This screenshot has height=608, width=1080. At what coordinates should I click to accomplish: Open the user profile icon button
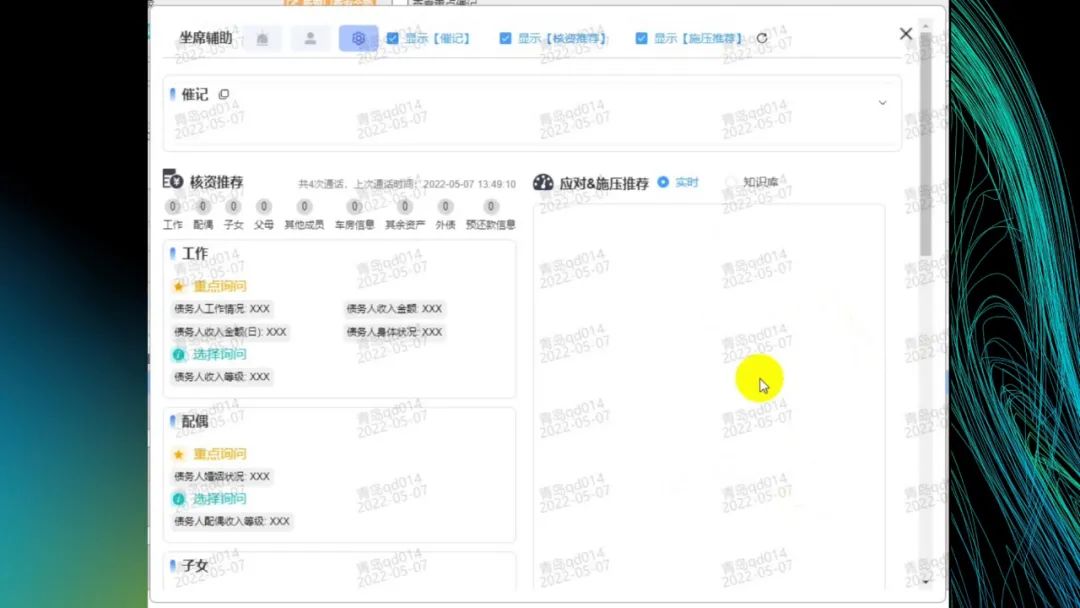pos(310,39)
